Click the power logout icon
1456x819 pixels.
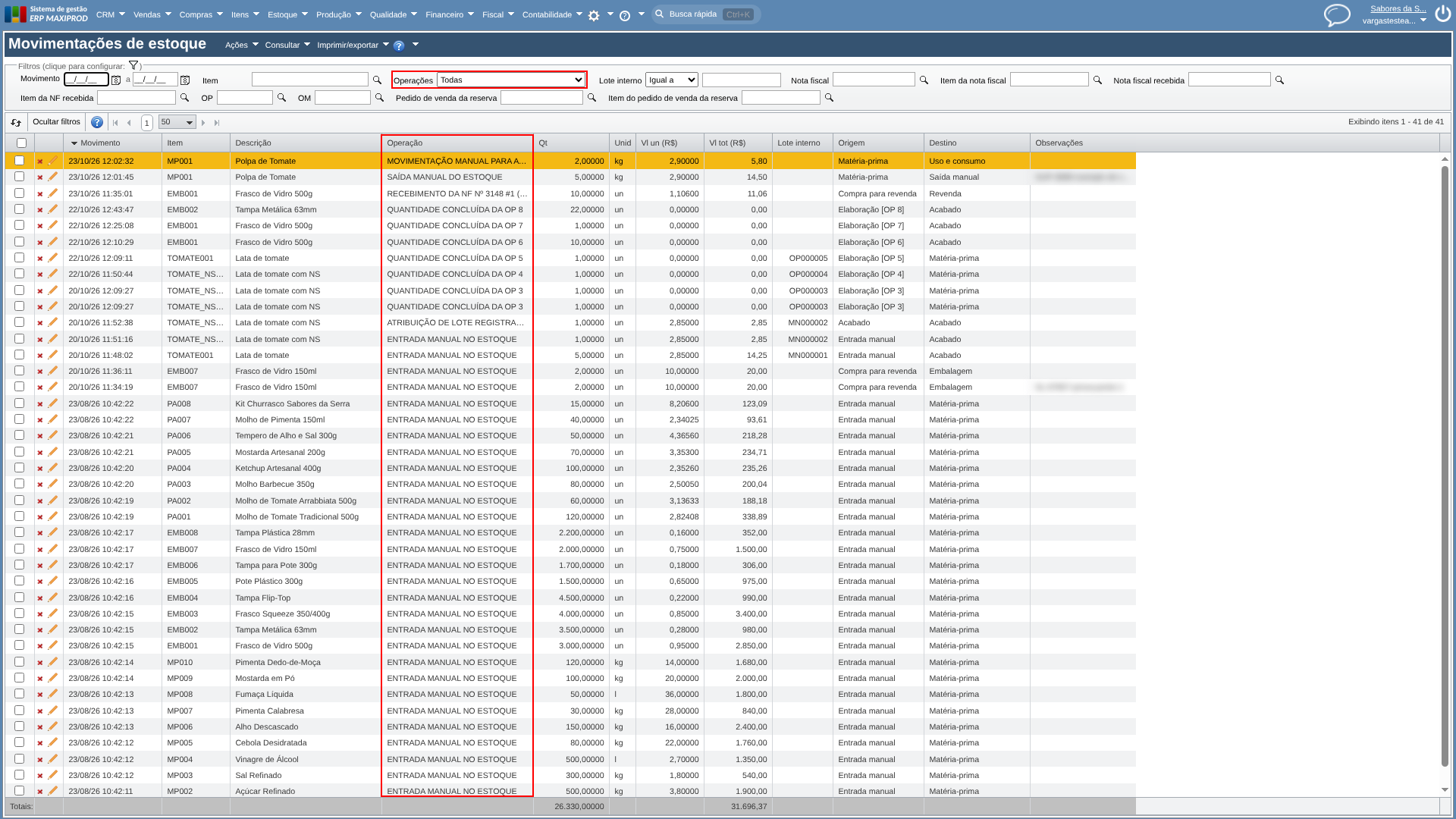pyautogui.click(x=1442, y=14)
